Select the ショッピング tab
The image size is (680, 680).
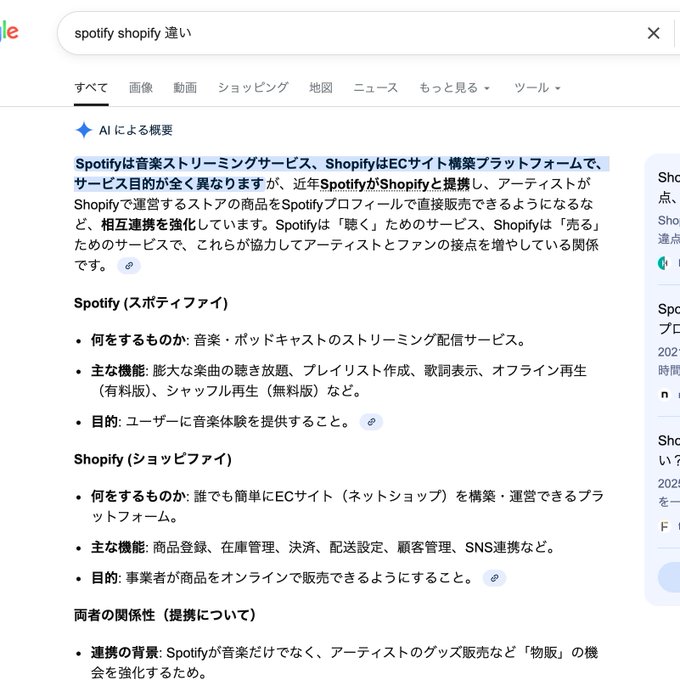[253, 88]
